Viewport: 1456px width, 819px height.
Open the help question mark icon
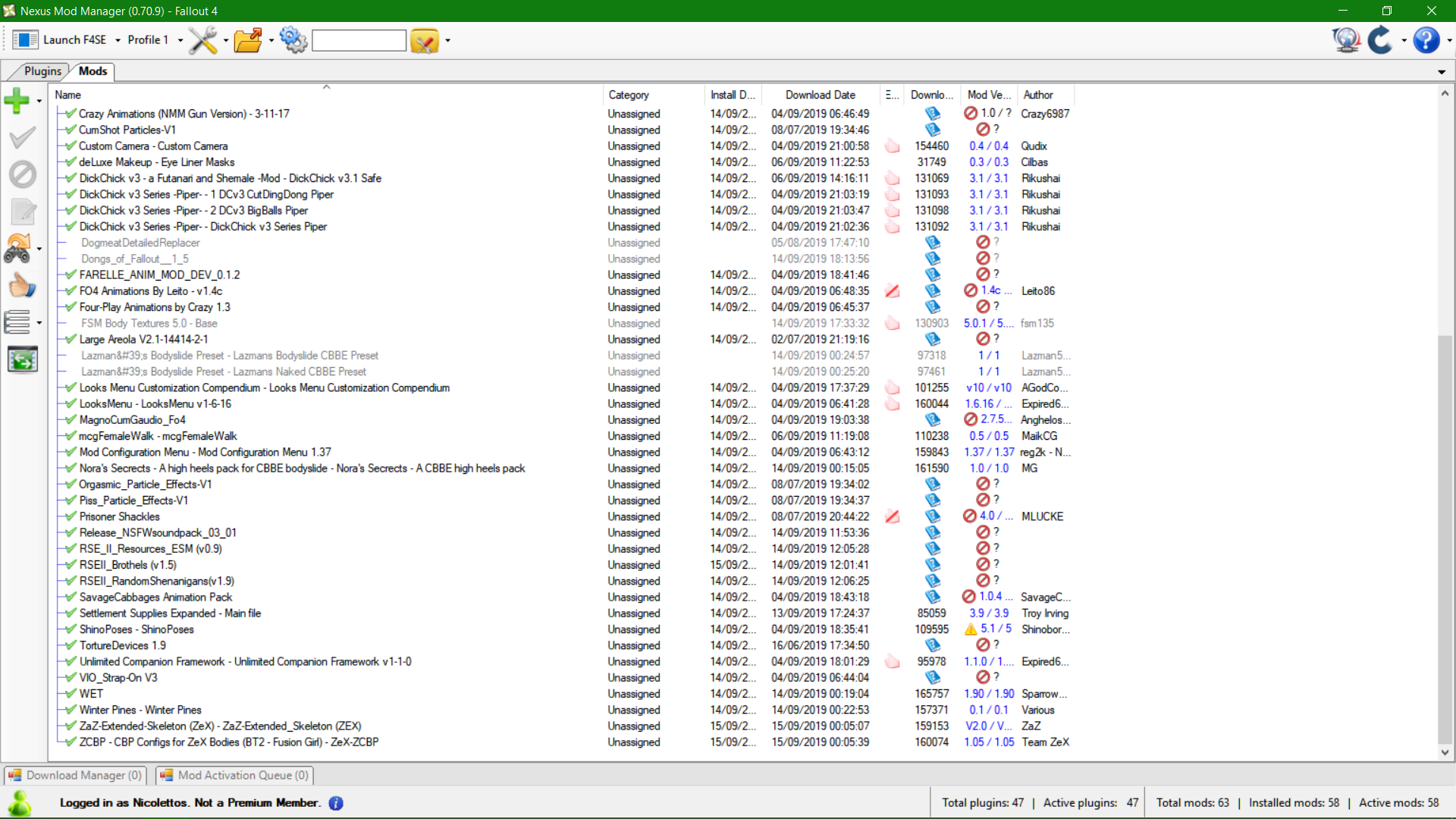[1426, 39]
